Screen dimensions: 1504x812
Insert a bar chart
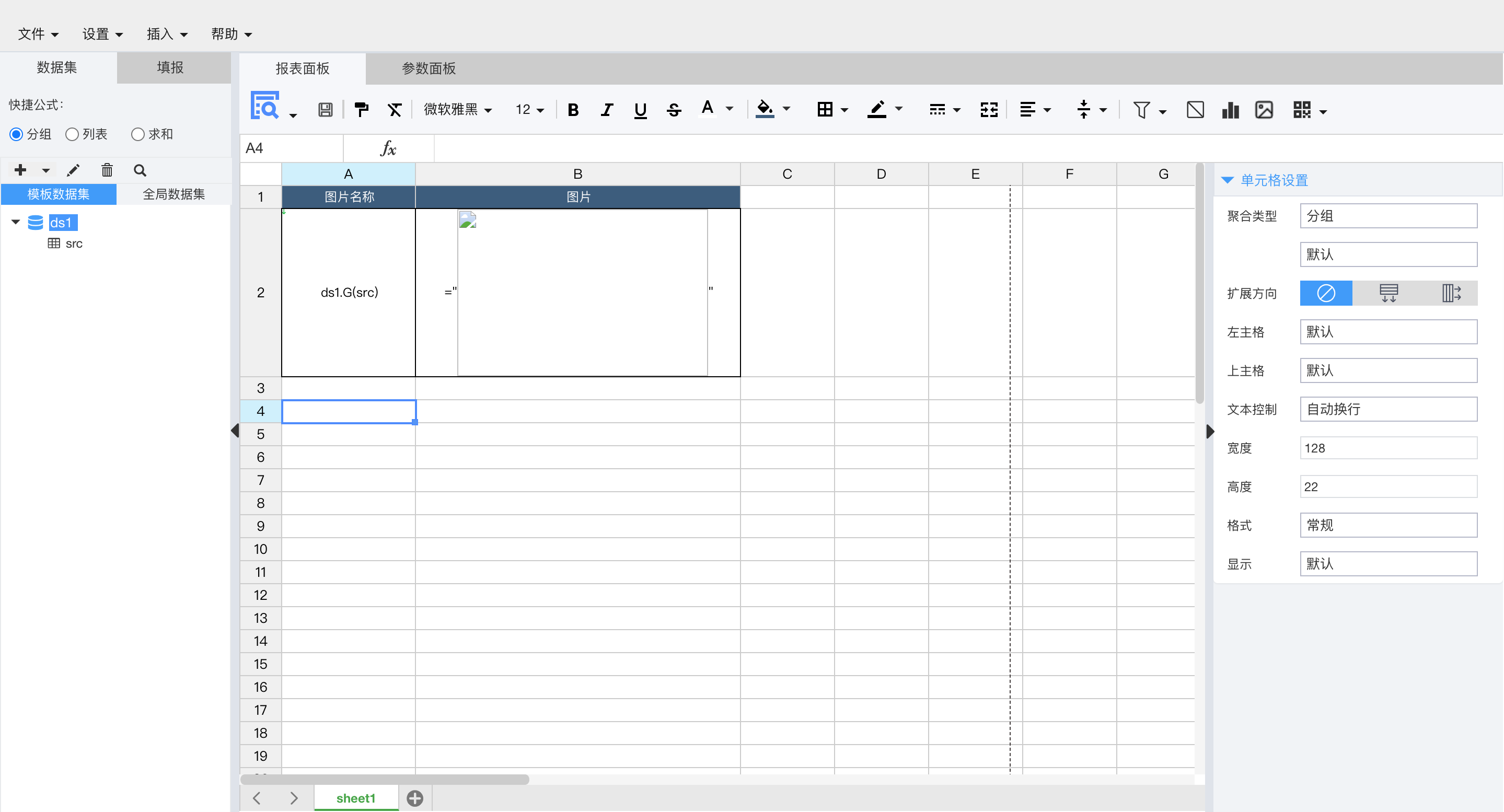coord(1230,110)
